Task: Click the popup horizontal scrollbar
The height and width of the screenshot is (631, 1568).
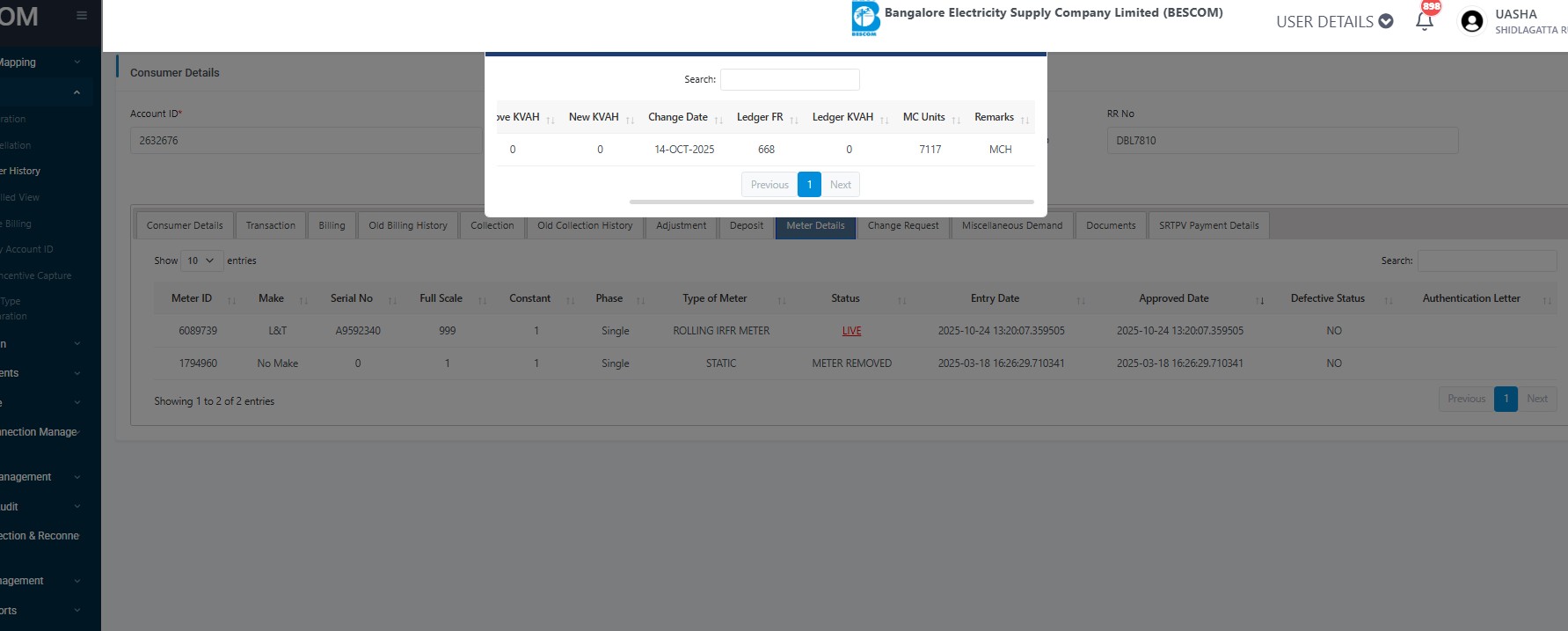Action: [831, 202]
